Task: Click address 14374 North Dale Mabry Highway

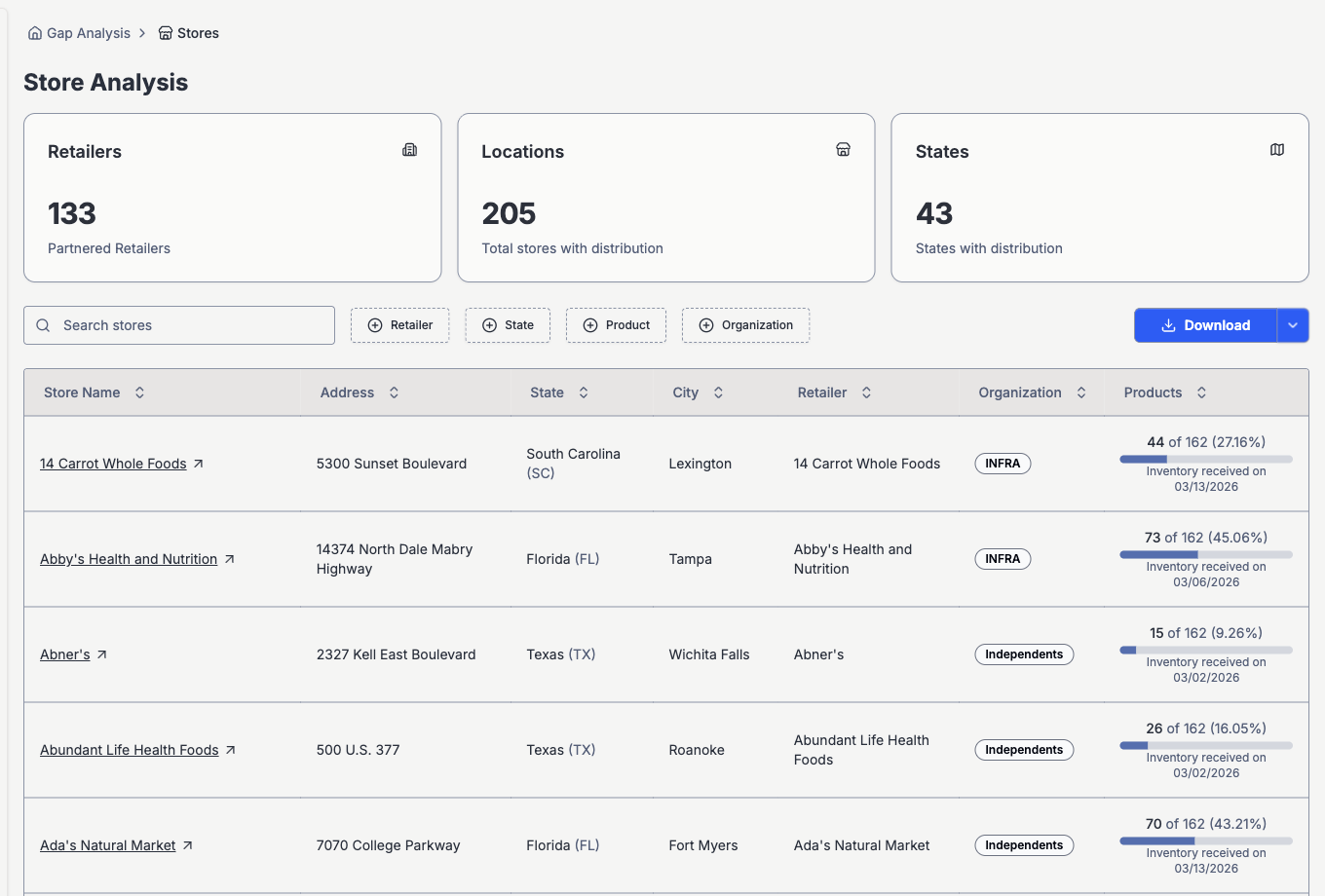Action: coord(395,559)
